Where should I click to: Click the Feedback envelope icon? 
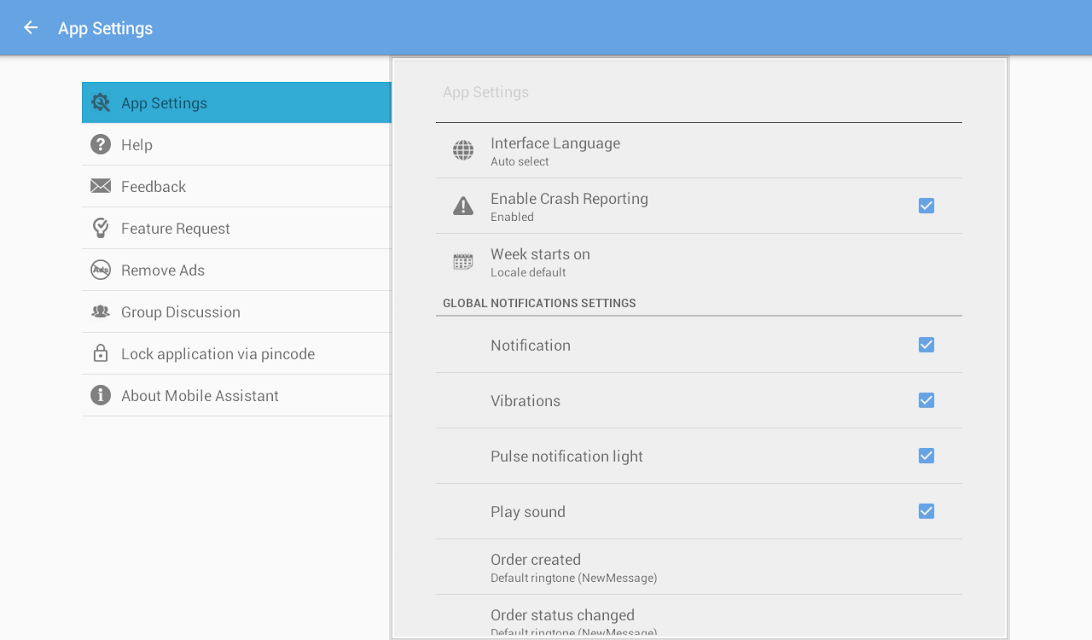[x=100, y=186]
